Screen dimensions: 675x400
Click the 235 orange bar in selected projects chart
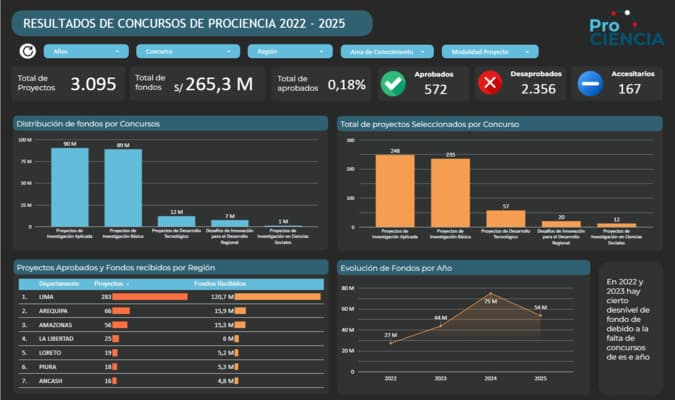coord(450,193)
